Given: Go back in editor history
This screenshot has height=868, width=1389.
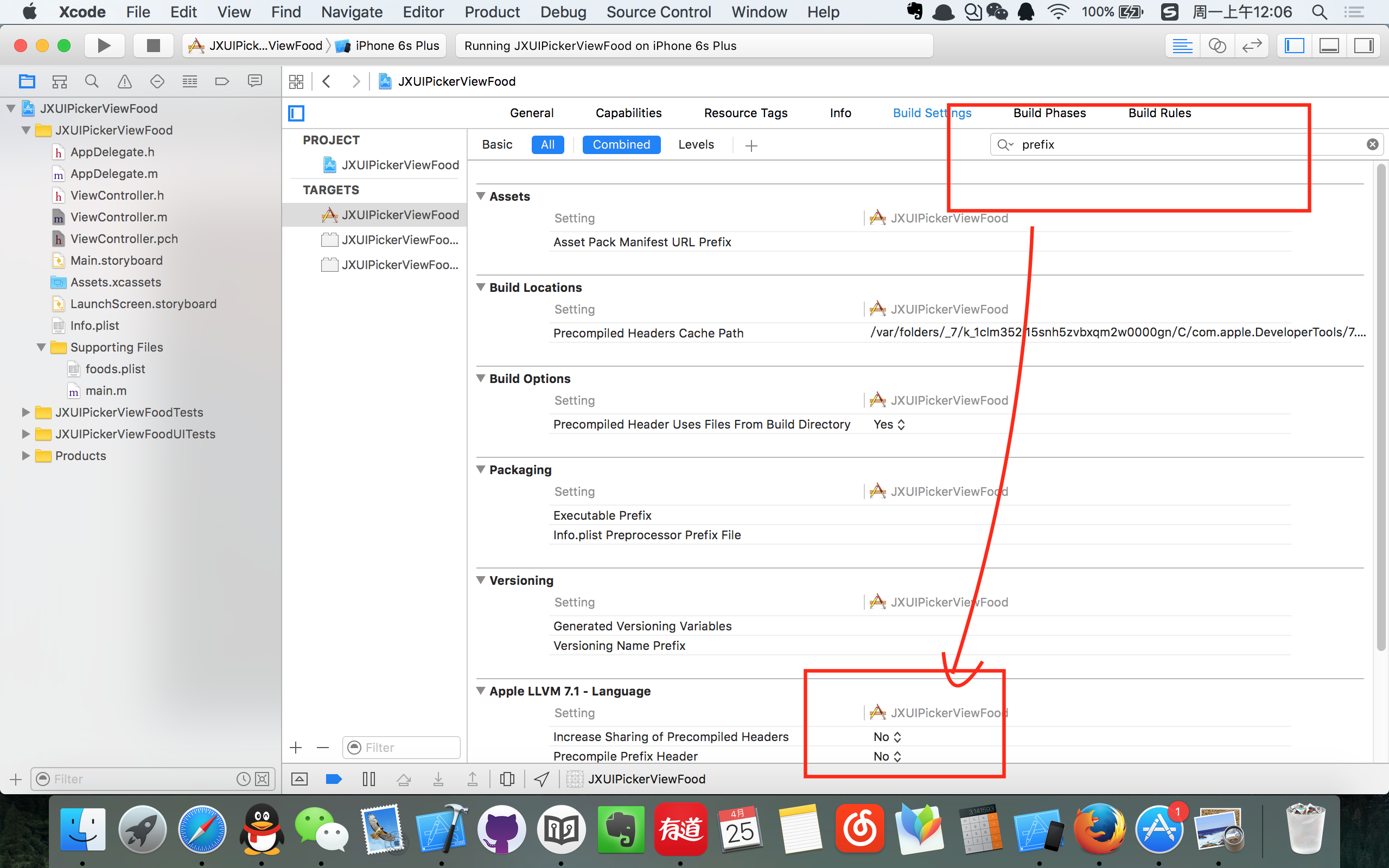Looking at the screenshot, I should tap(327, 81).
